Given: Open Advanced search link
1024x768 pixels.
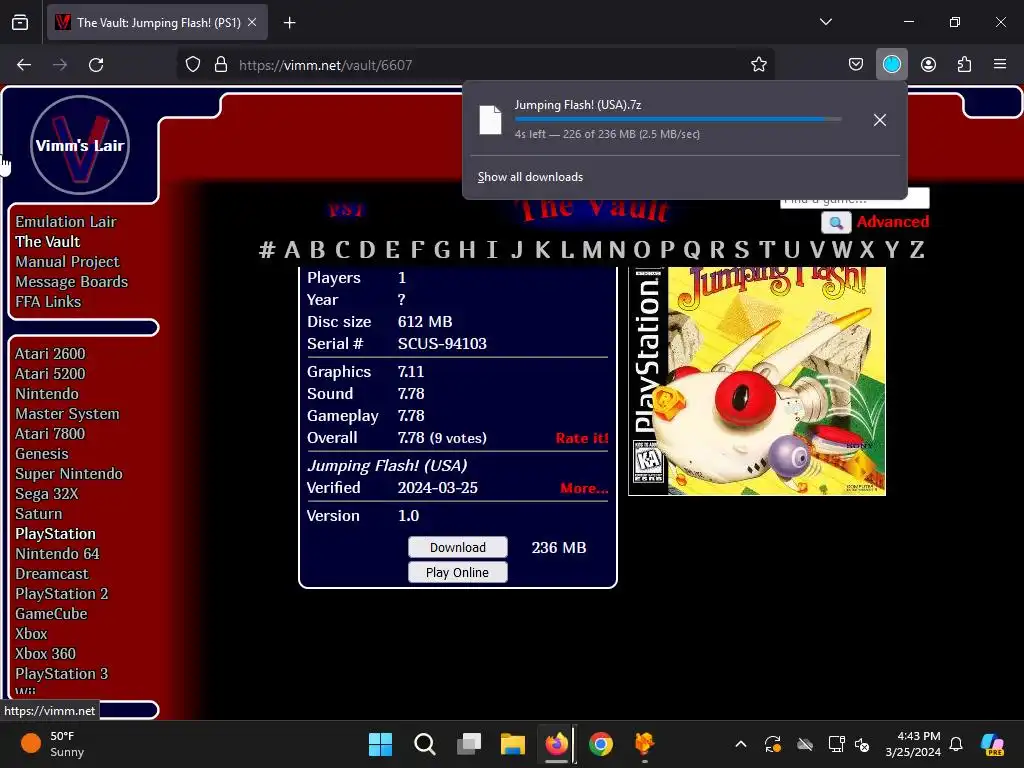Looking at the screenshot, I should [892, 222].
